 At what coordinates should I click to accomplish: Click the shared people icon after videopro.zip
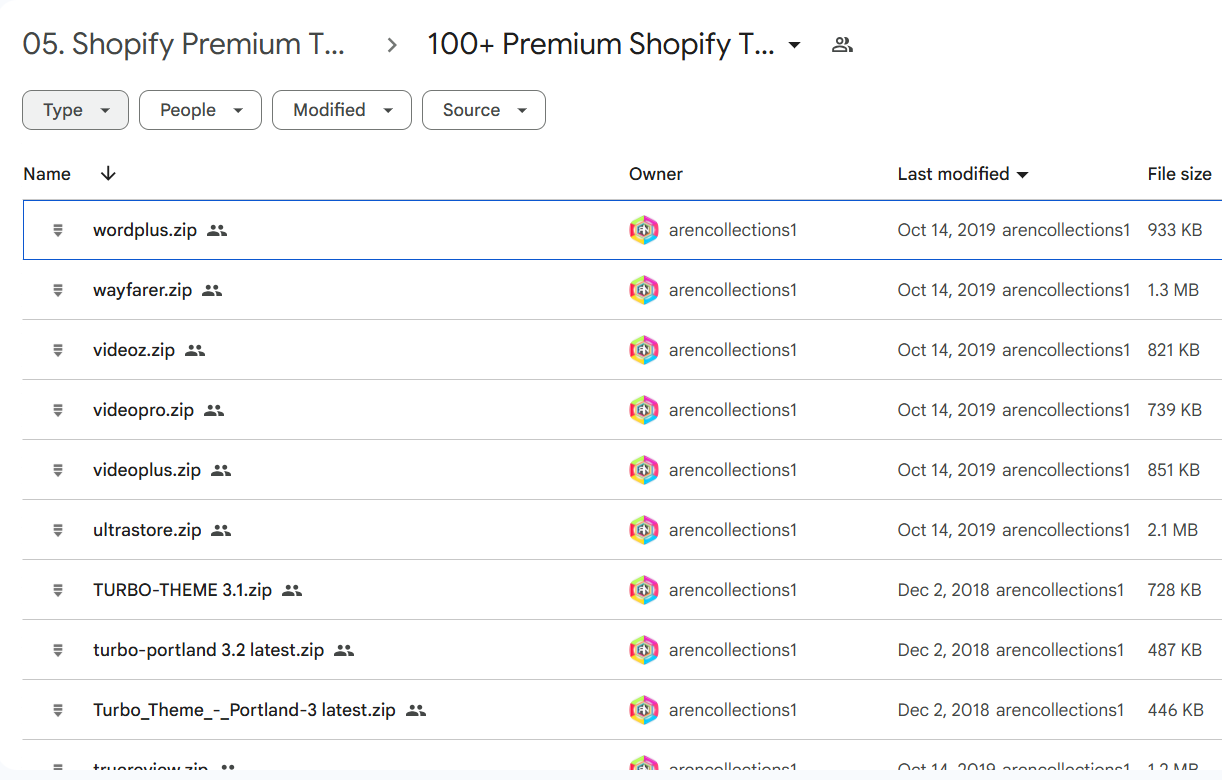pos(214,410)
